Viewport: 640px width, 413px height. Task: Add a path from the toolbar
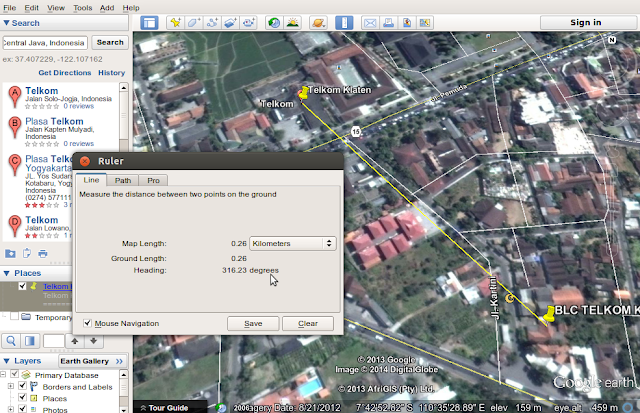pos(212,23)
